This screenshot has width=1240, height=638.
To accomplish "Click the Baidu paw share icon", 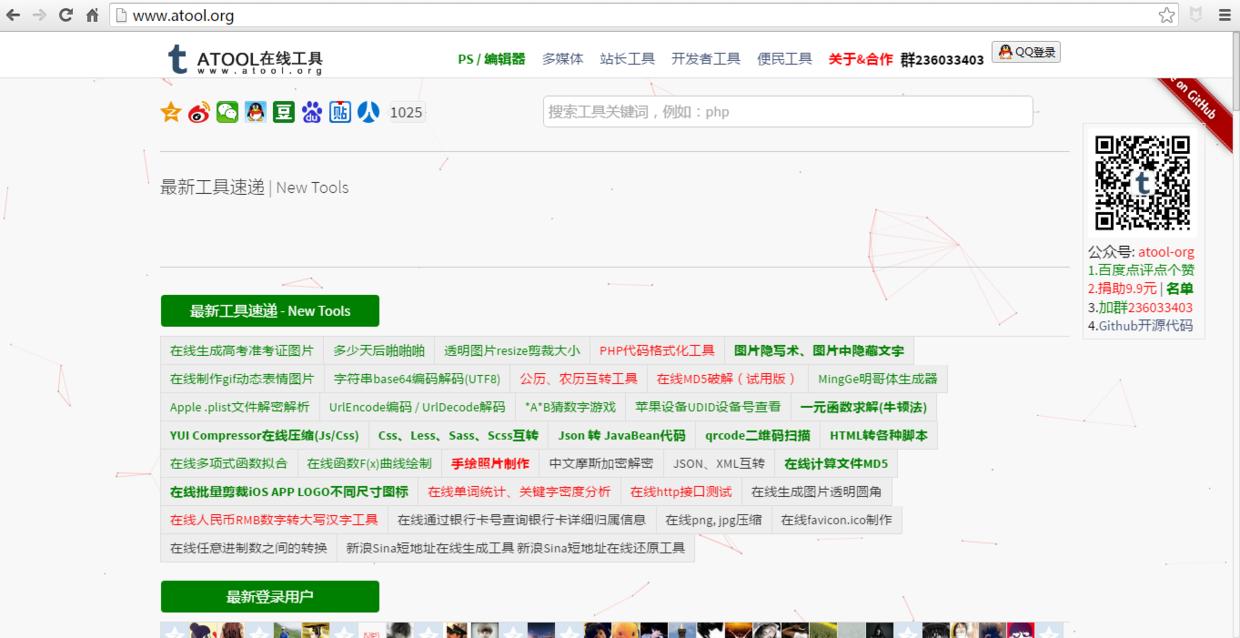I will click(x=311, y=112).
